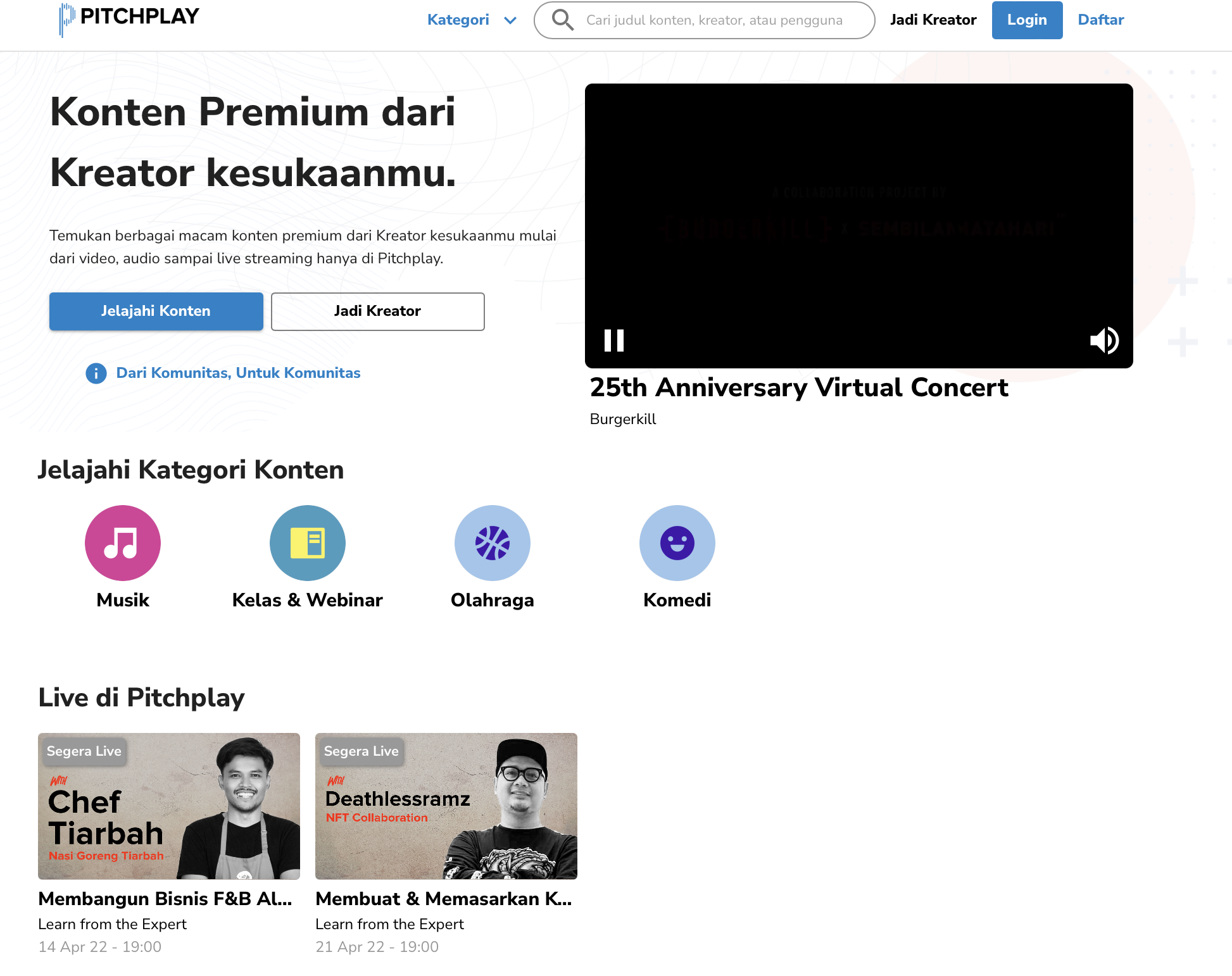
Task: Open the Membangun Bisnis F&B title
Action: [x=165, y=899]
